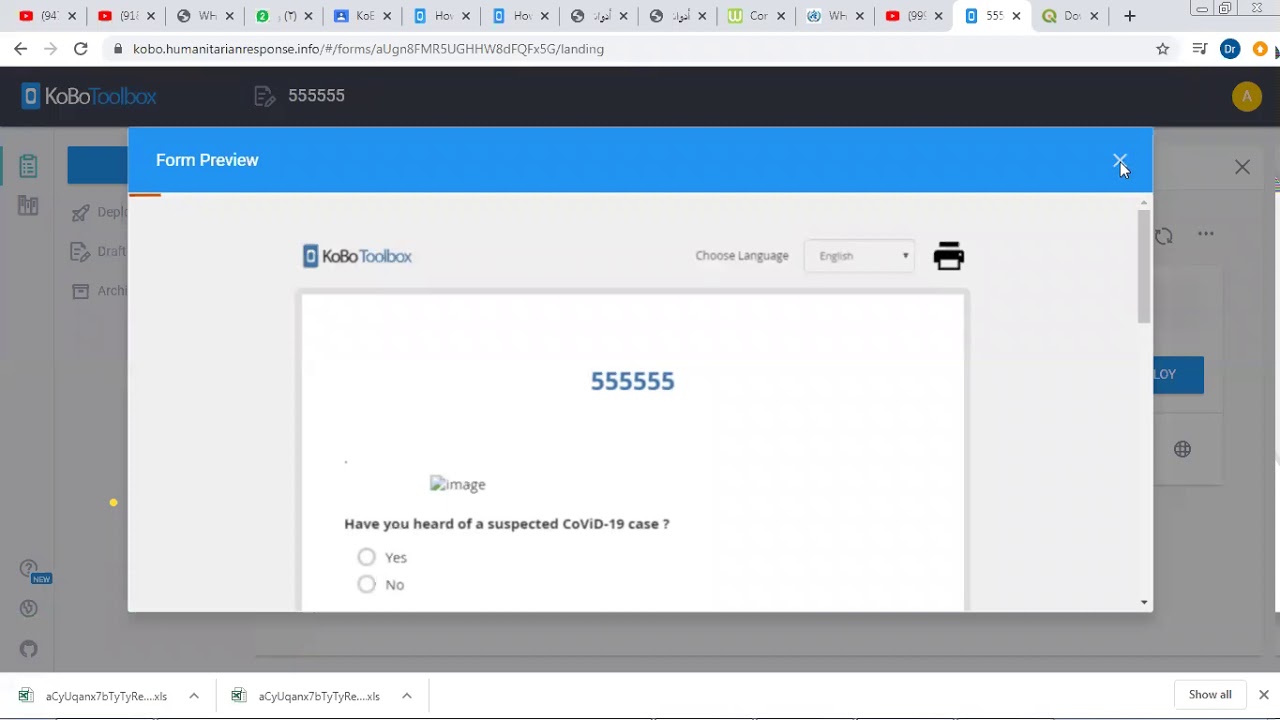Image resolution: width=1280 pixels, height=720 pixels.
Task: Open the Forms section in the left sidebar
Action: pos(28,166)
